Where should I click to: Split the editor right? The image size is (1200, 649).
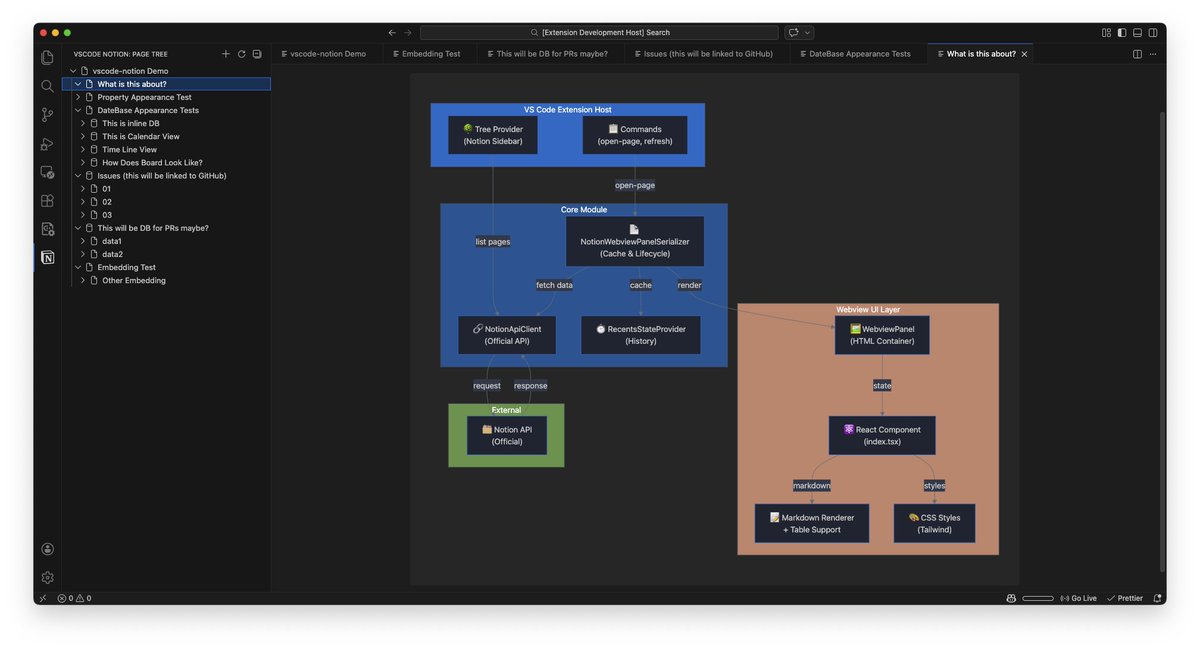1137,54
